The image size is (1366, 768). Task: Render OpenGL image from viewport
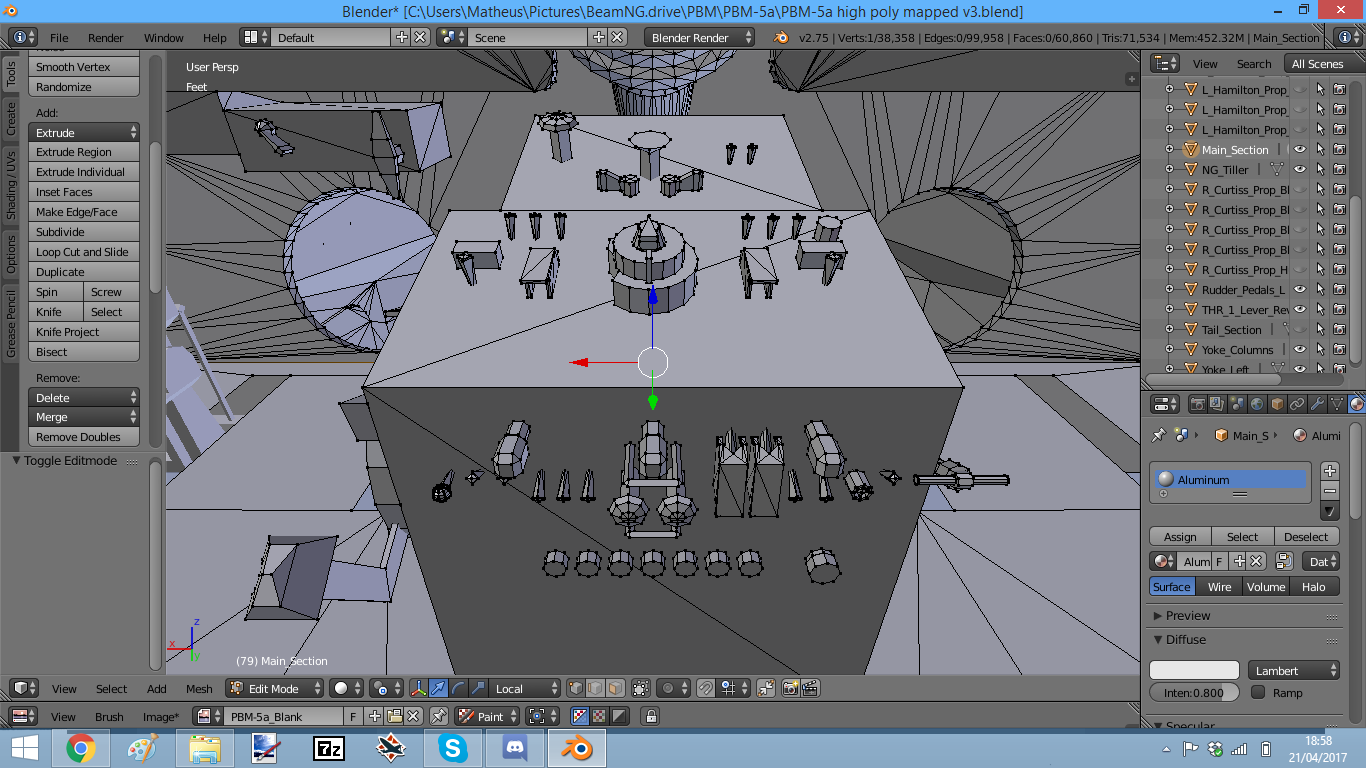click(790, 688)
